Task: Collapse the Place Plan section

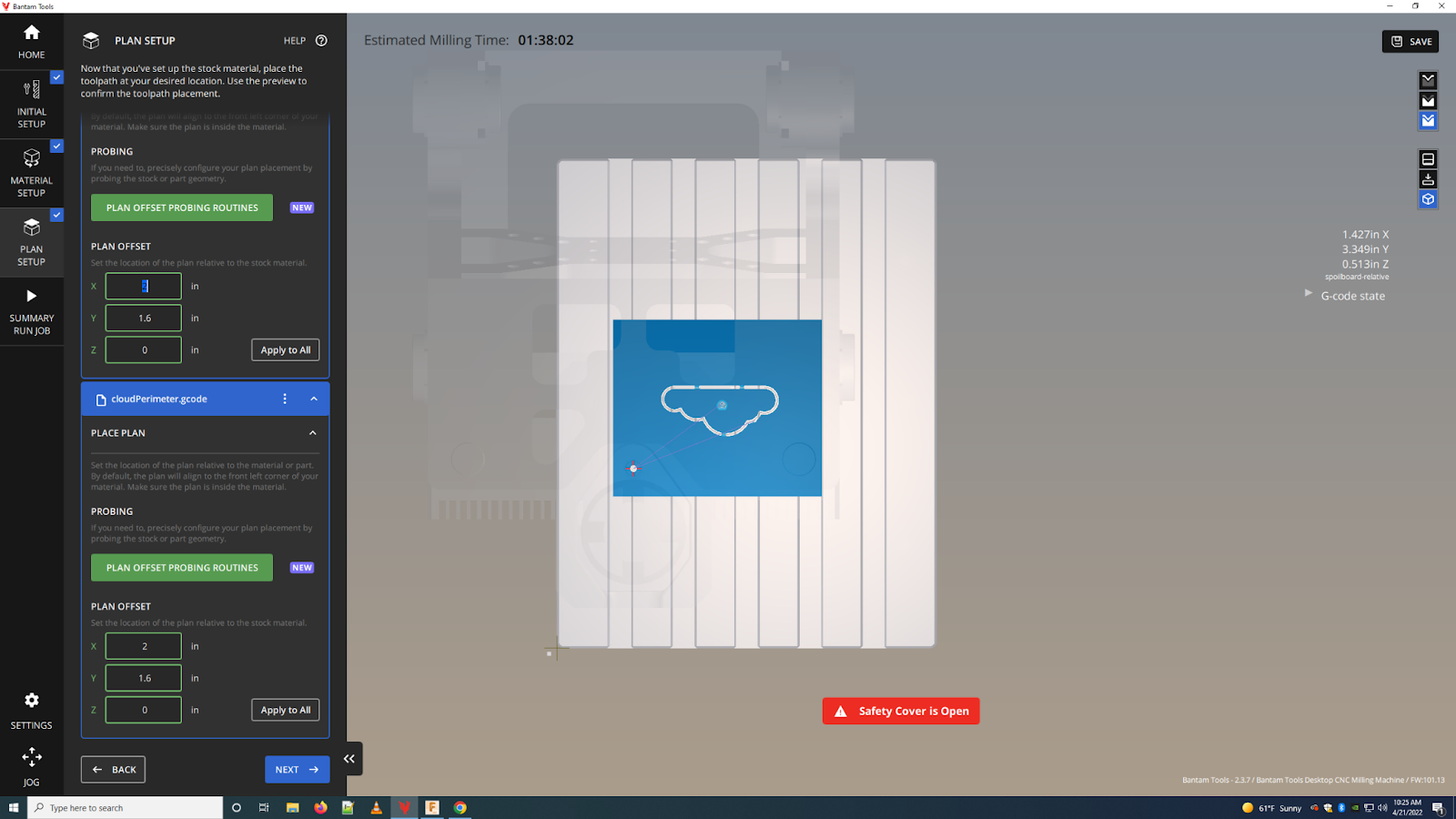Action: click(x=313, y=433)
